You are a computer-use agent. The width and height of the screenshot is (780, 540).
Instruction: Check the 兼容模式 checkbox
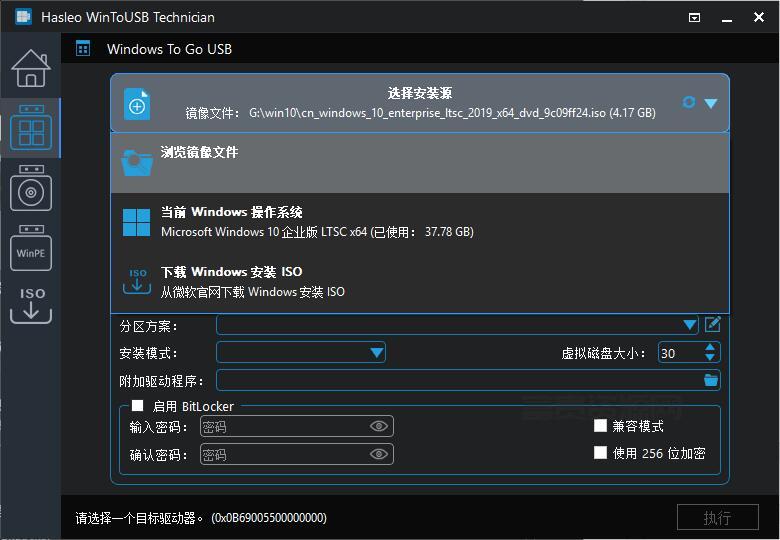600,426
